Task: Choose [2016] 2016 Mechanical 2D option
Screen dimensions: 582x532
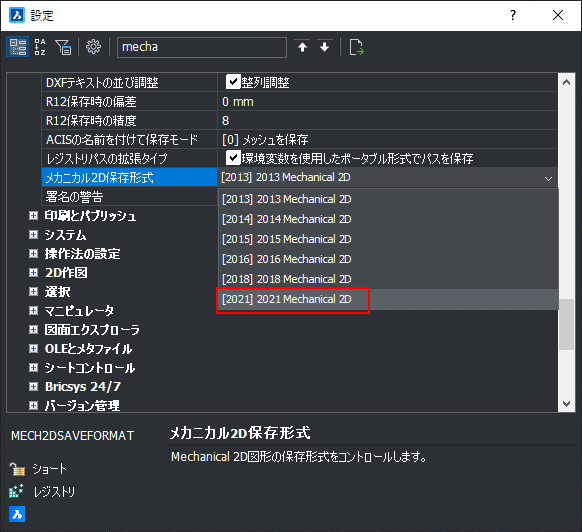Action: click(287, 259)
